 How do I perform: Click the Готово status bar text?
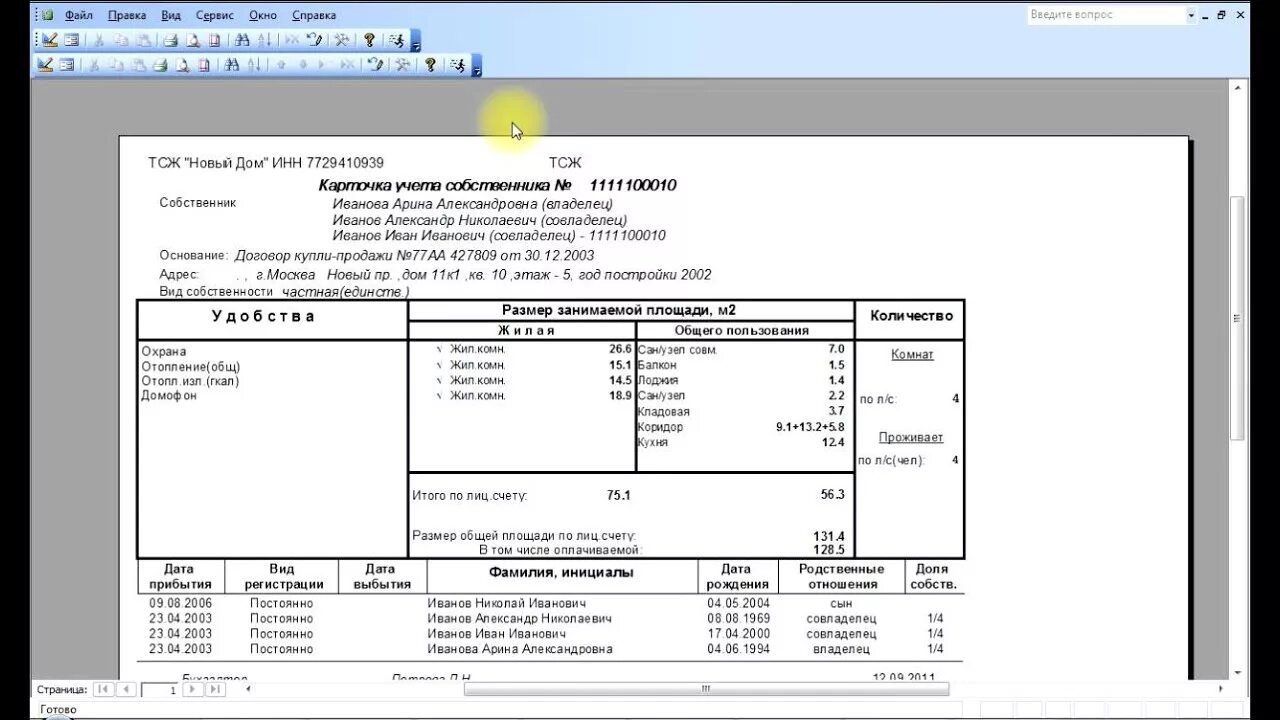click(58, 709)
